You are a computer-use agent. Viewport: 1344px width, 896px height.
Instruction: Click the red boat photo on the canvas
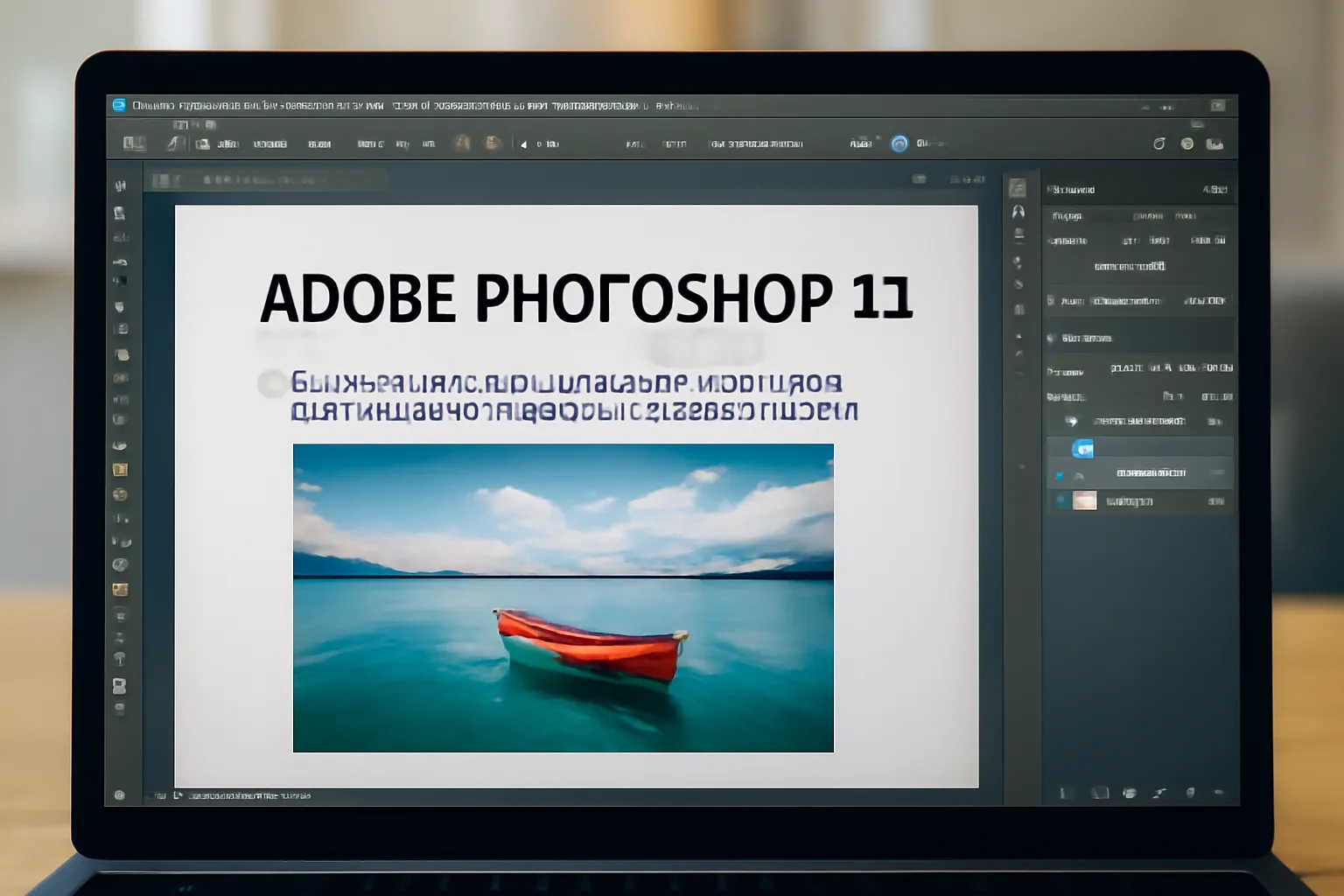point(563,598)
